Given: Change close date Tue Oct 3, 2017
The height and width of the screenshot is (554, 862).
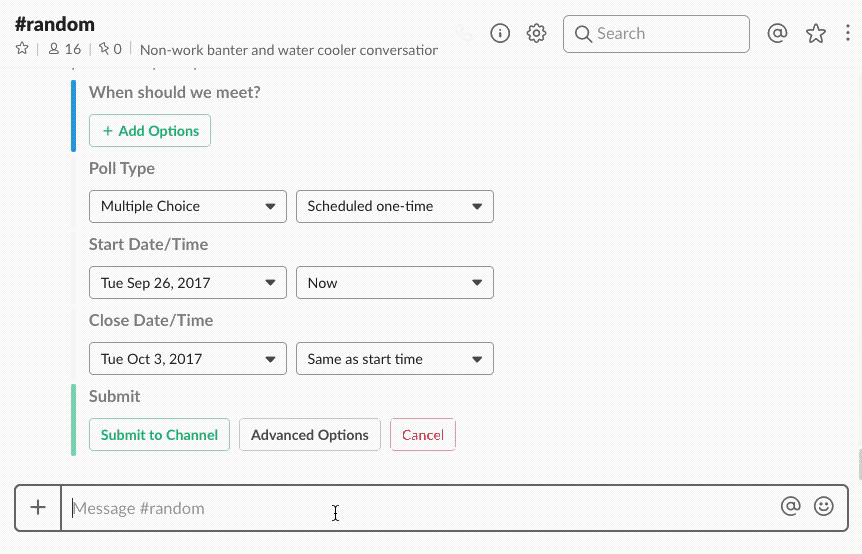Looking at the screenshot, I should 188,359.
